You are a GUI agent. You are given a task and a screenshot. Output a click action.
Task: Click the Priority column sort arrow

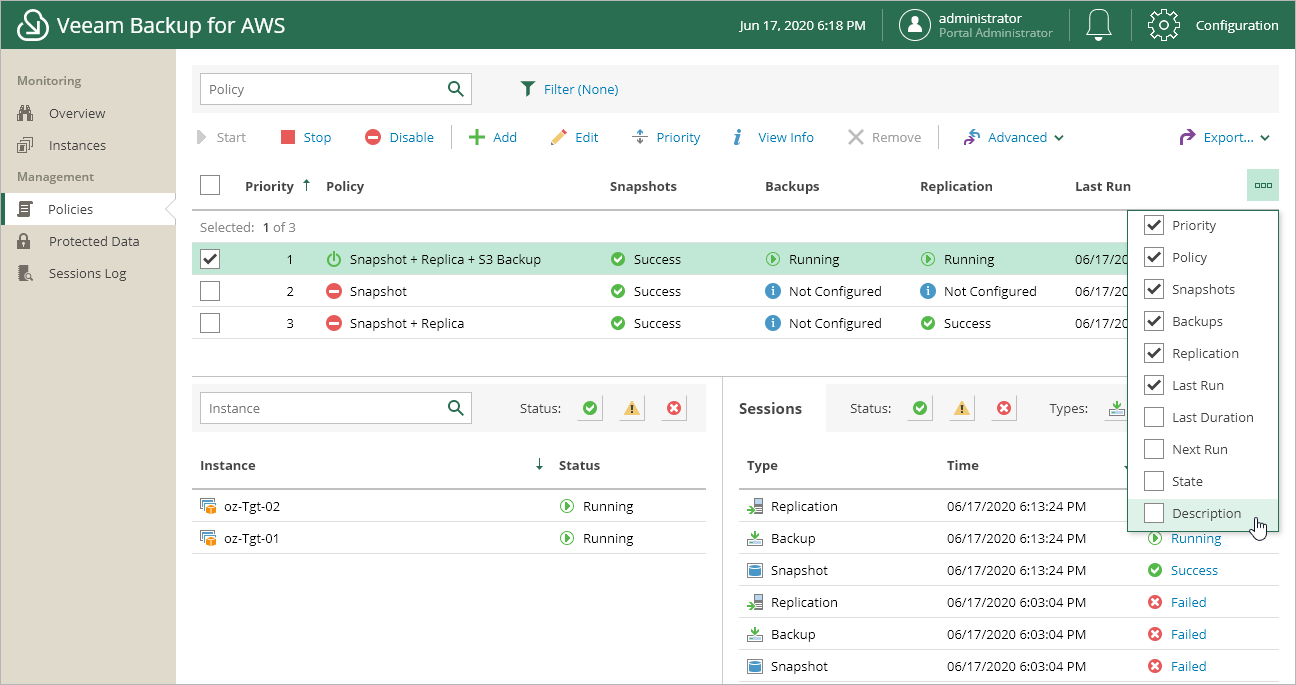coord(306,185)
